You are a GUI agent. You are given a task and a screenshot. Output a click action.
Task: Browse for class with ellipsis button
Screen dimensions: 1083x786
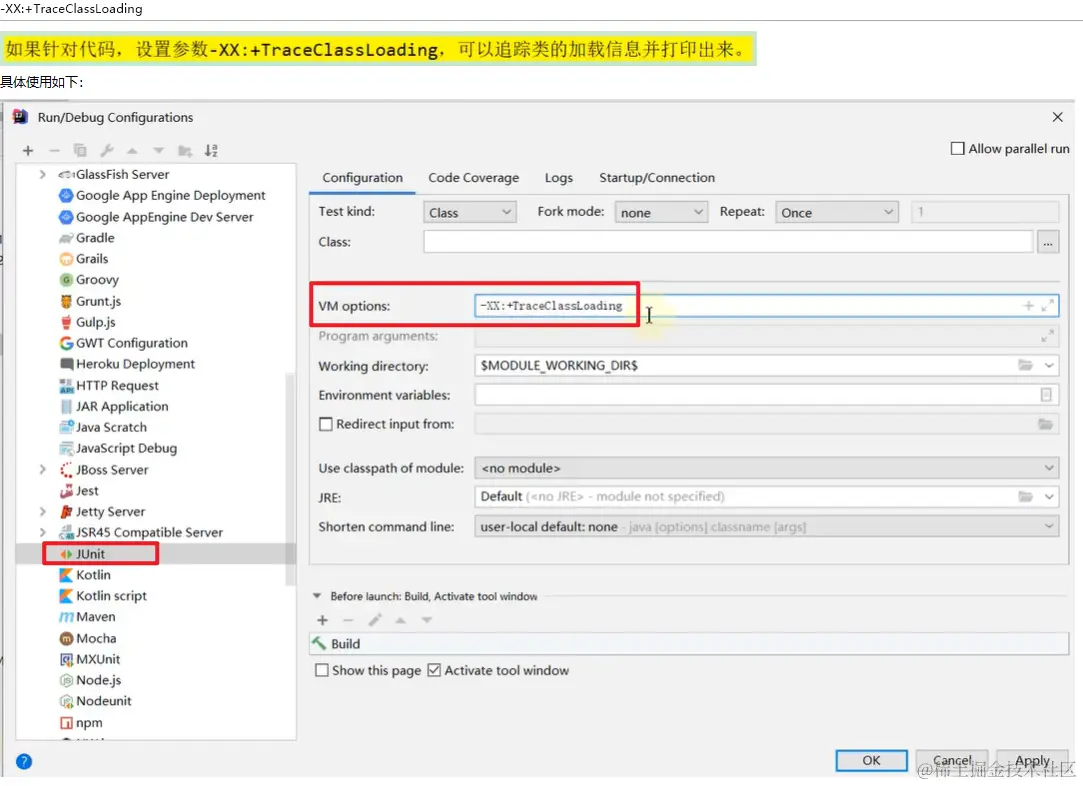[x=1048, y=242]
